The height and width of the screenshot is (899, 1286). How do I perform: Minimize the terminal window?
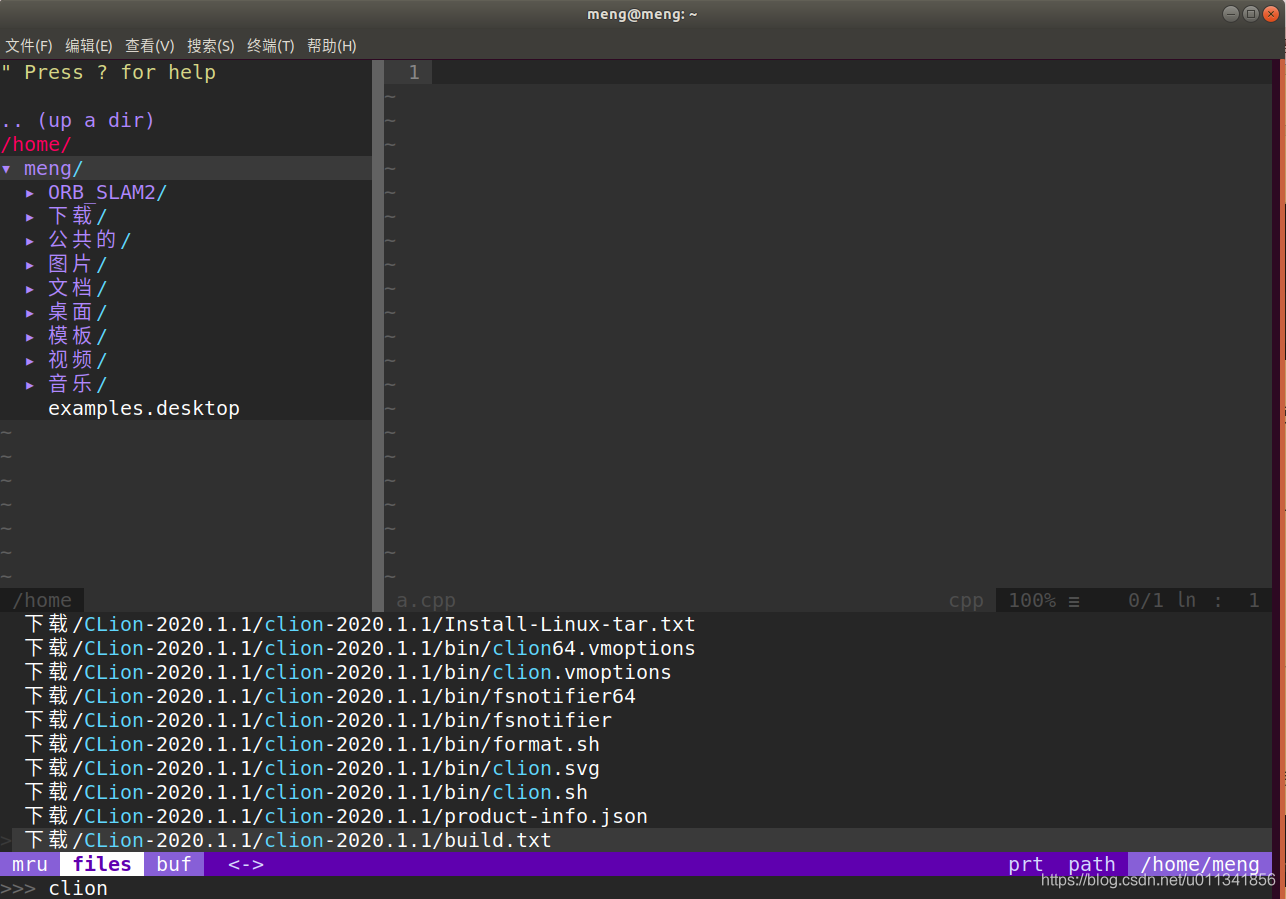1230,14
